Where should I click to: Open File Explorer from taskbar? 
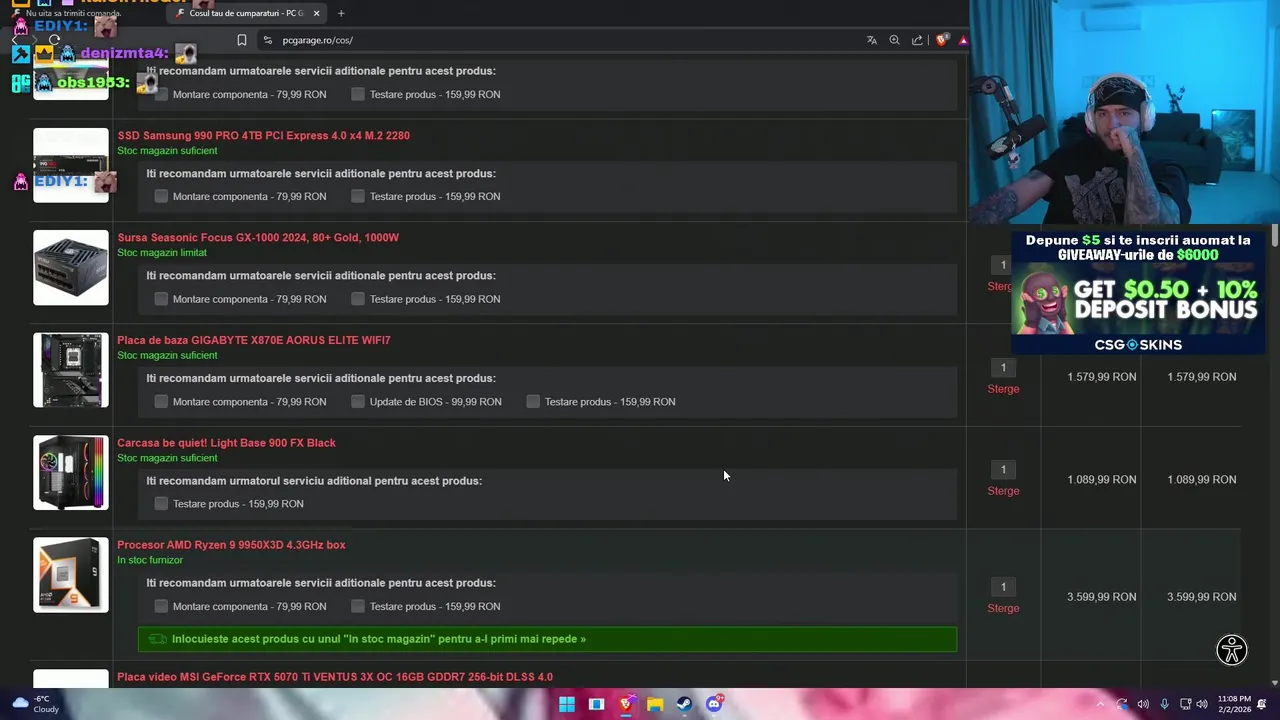[655, 704]
